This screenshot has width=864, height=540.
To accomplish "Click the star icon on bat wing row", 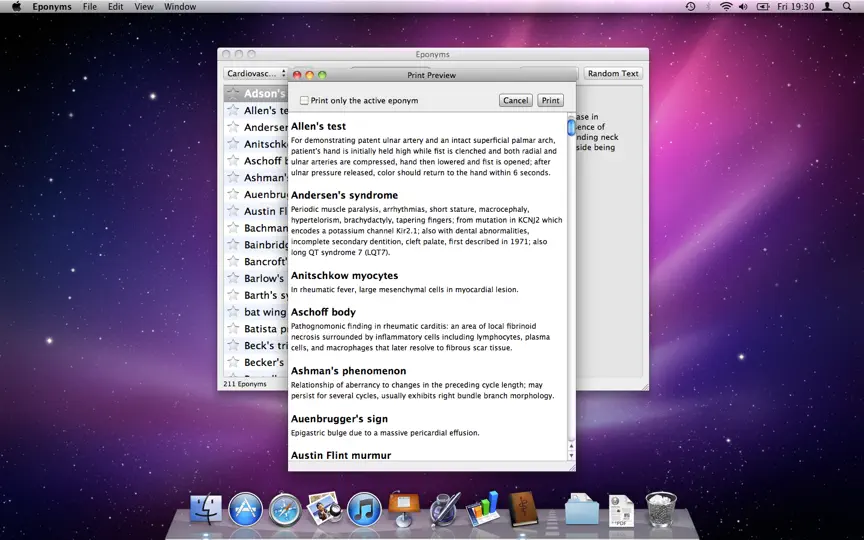I will coord(234,311).
